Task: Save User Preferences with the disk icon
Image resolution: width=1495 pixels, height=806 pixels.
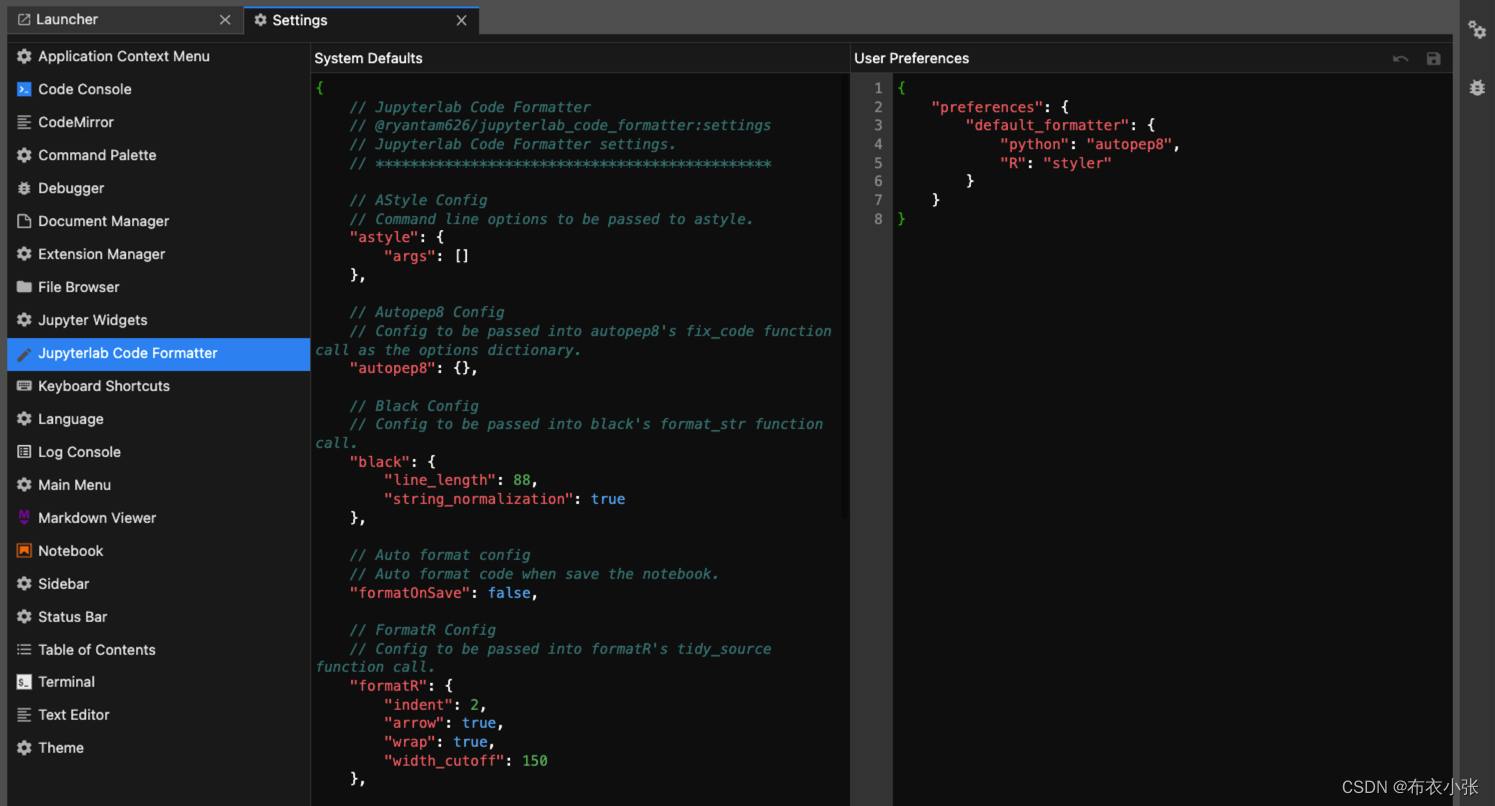Action: [1433, 59]
